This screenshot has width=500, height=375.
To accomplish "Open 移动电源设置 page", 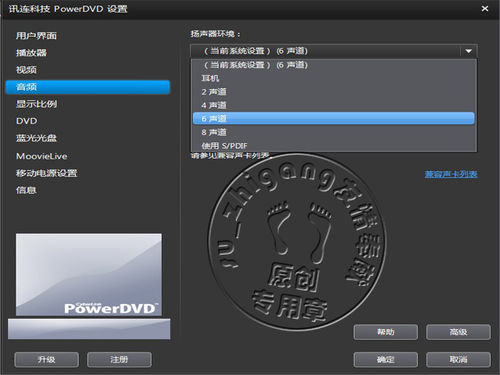I will [x=46, y=173].
